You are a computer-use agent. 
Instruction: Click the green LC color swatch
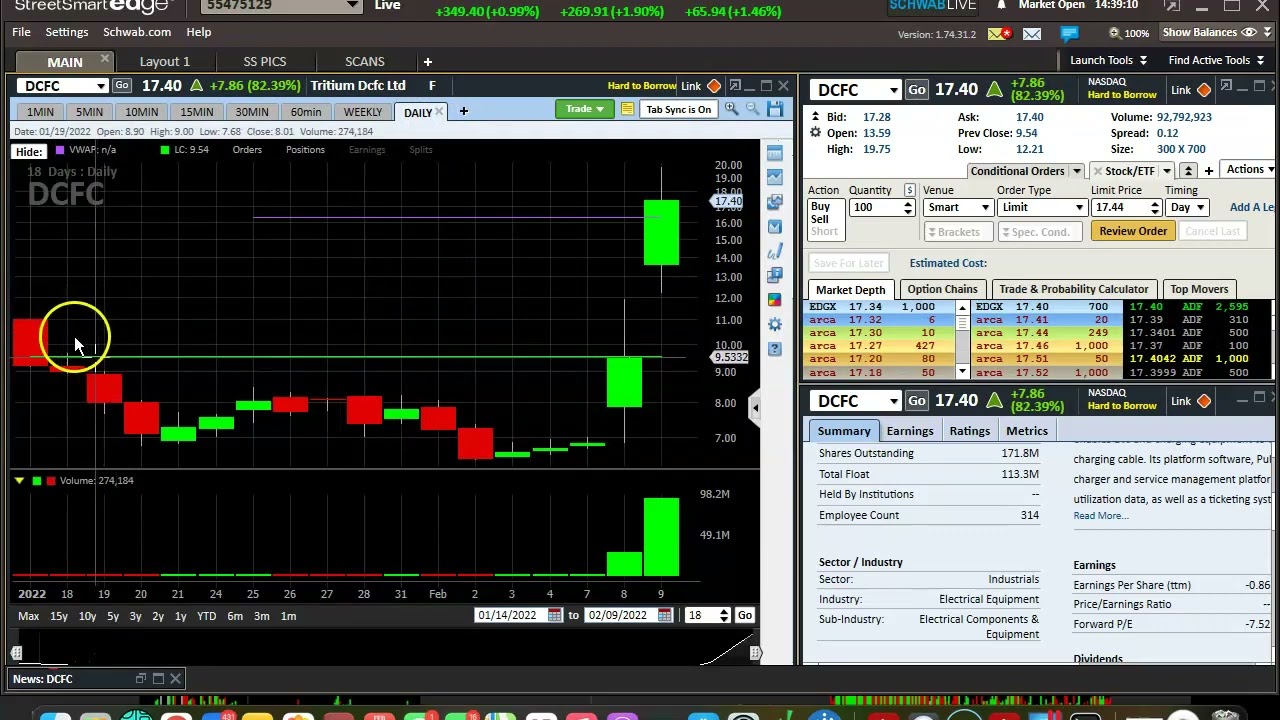(165, 150)
